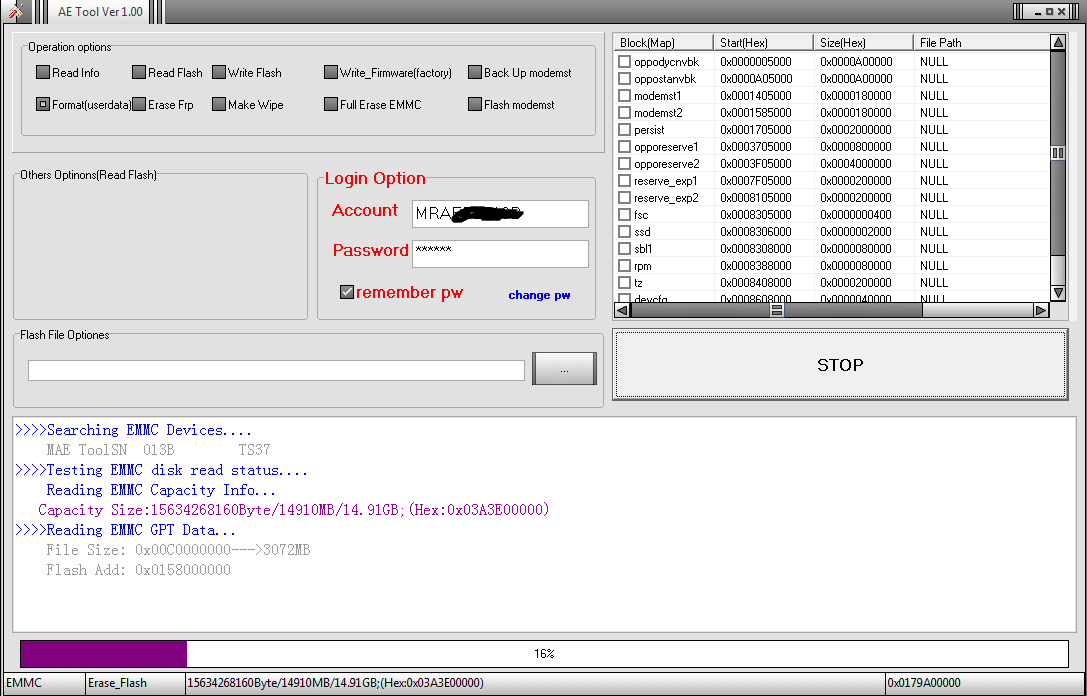Viewport: 1087px width, 696px height.
Task: Select the tz partition checkbox
Action: 624,282
